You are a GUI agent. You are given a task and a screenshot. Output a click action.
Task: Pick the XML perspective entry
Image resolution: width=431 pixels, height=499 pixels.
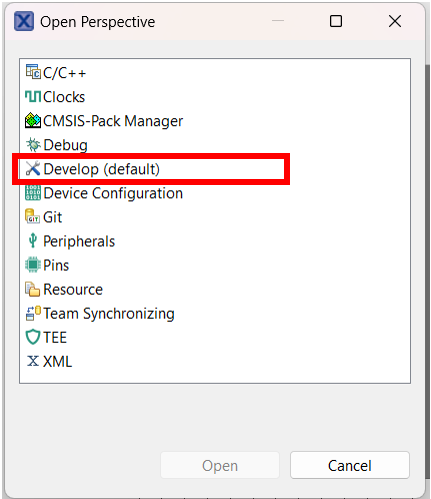click(49, 361)
